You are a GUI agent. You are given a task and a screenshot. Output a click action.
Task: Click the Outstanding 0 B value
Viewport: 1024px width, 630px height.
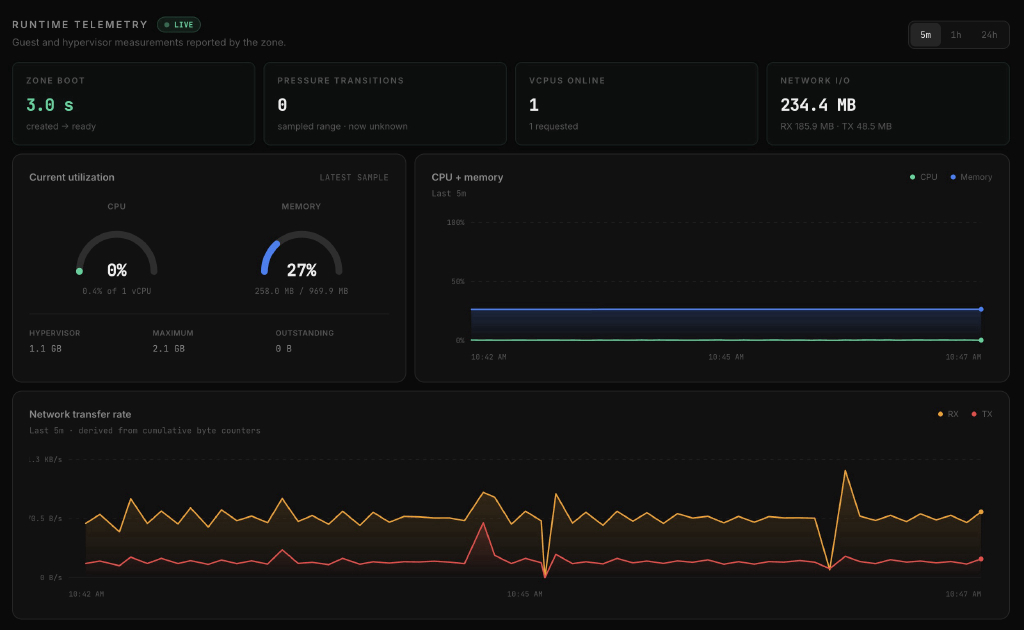(283, 349)
